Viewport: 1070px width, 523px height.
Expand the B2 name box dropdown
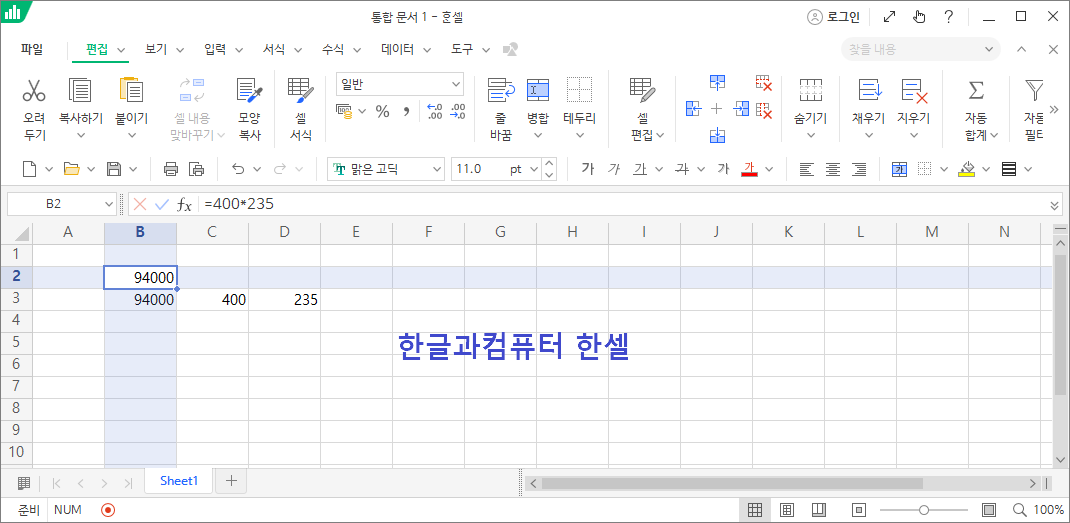click(110, 203)
